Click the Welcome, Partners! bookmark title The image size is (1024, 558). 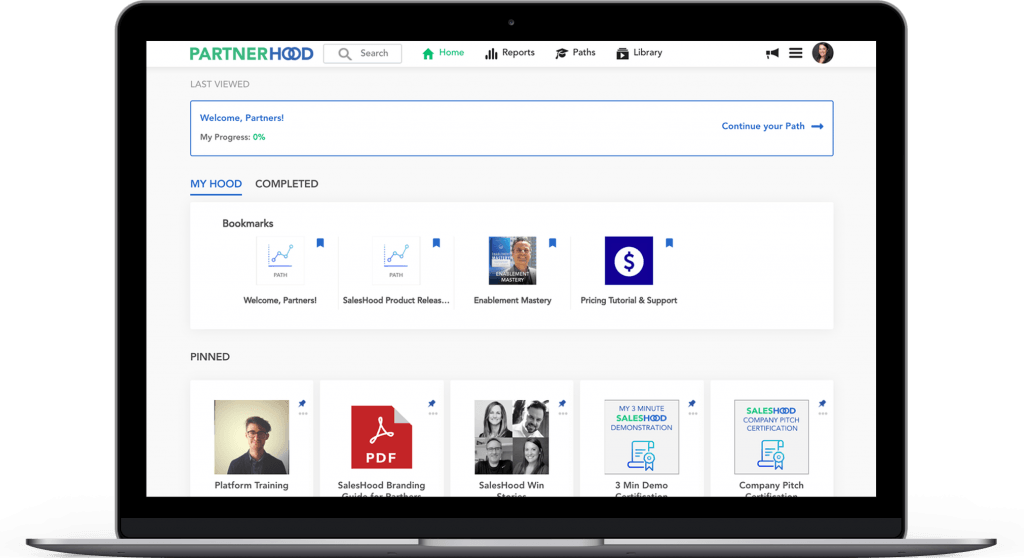pyautogui.click(x=280, y=301)
